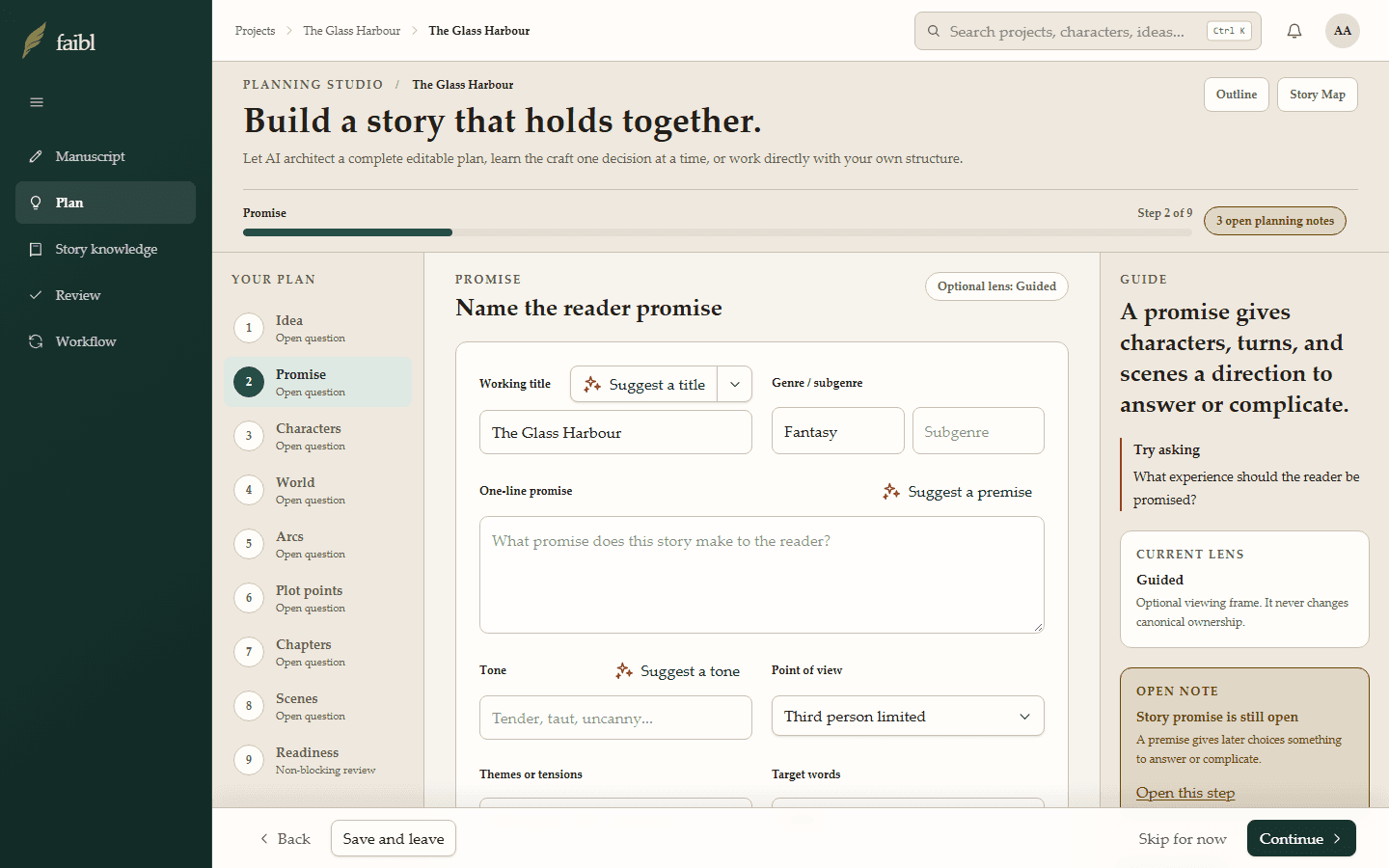This screenshot has width=1389, height=868.
Task: Open the Workflow section
Action: pos(105,341)
